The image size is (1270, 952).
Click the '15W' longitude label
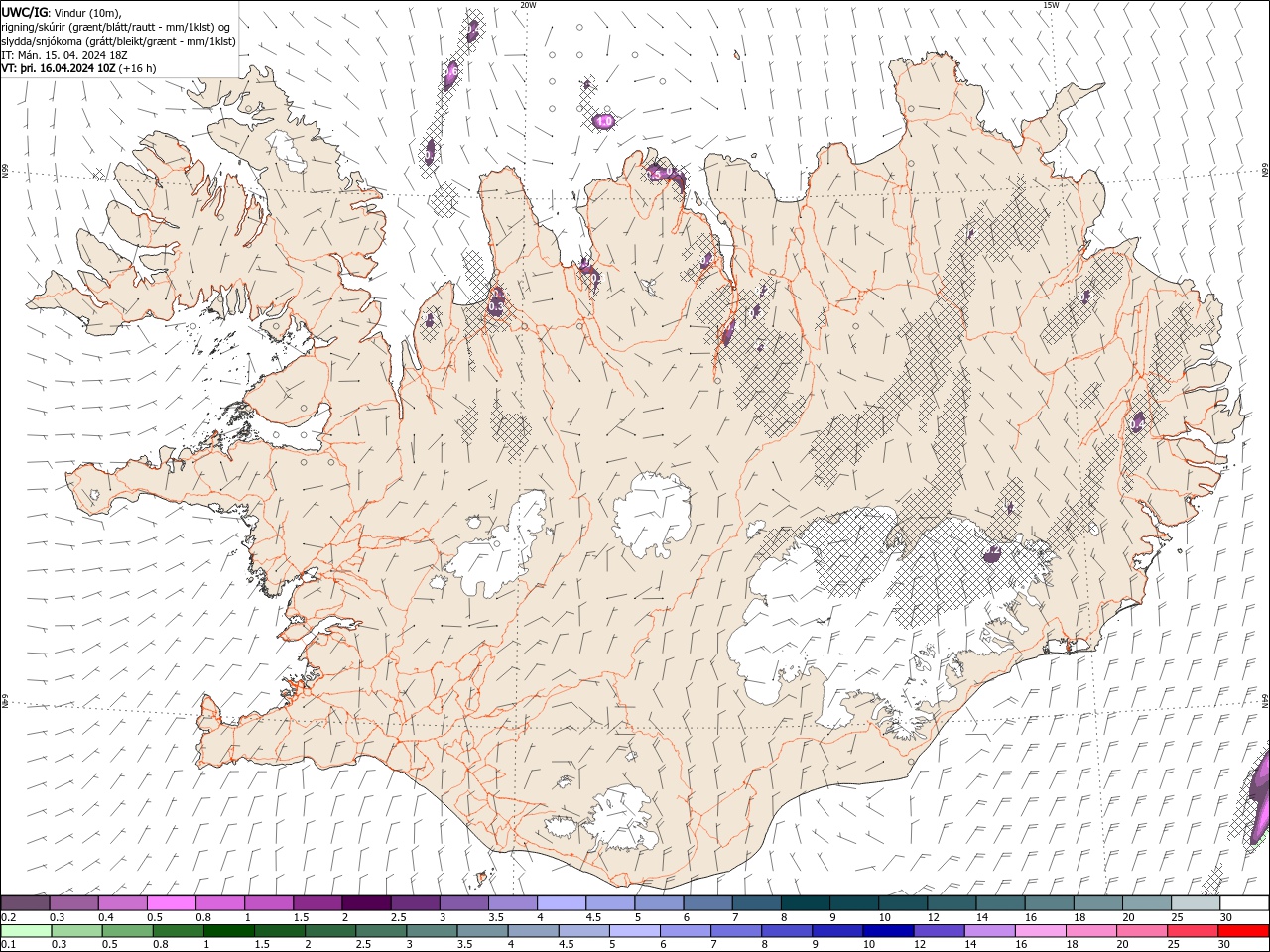1051,5
